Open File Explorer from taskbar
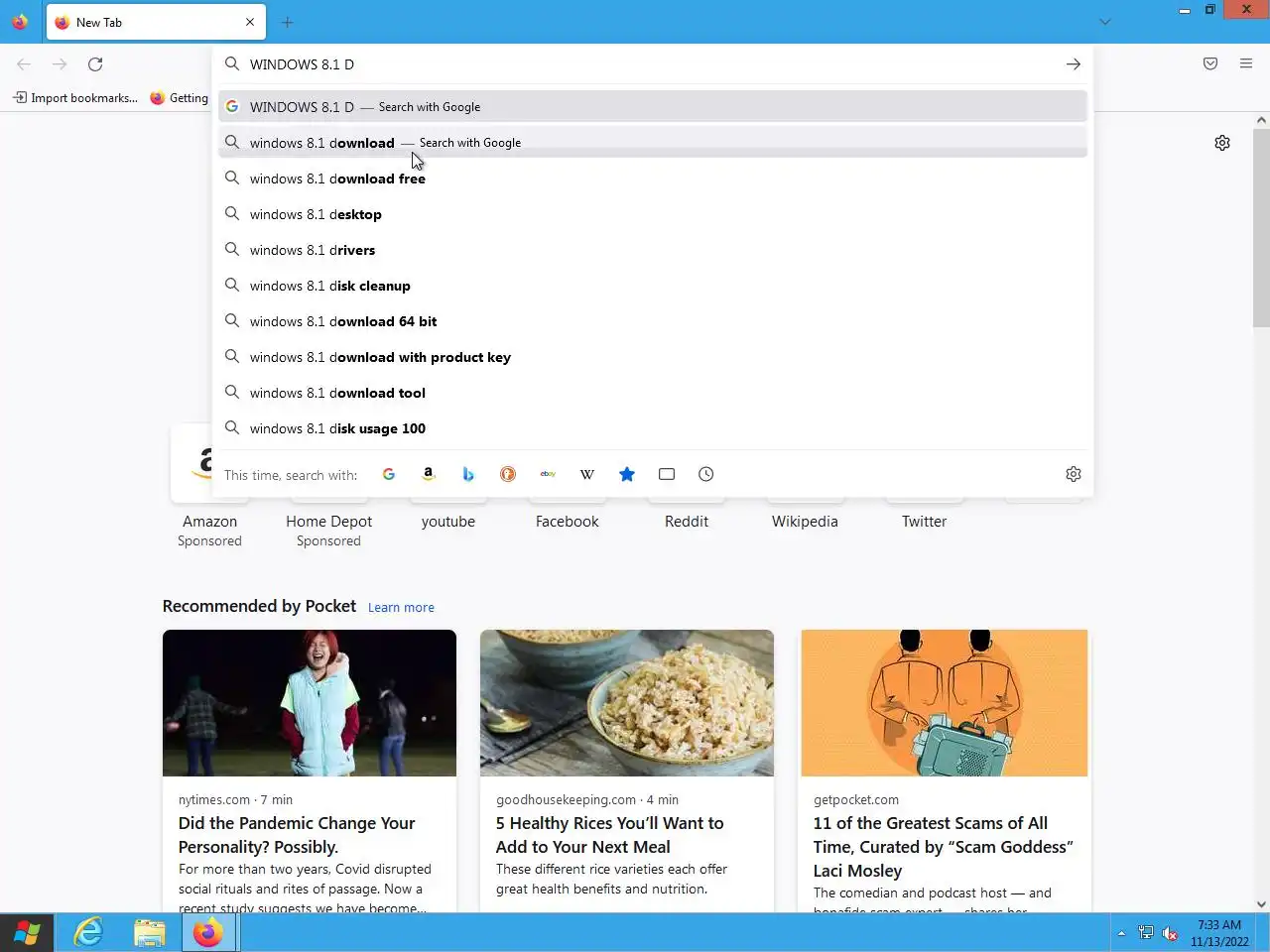The height and width of the screenshot is (952, 1270). (150, 933)
